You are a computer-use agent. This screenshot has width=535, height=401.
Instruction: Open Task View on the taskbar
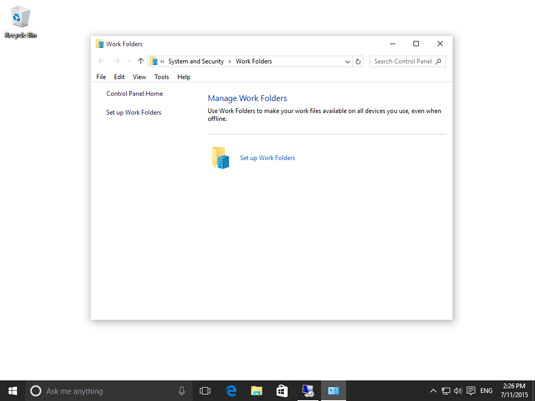(x=205, y=391)
